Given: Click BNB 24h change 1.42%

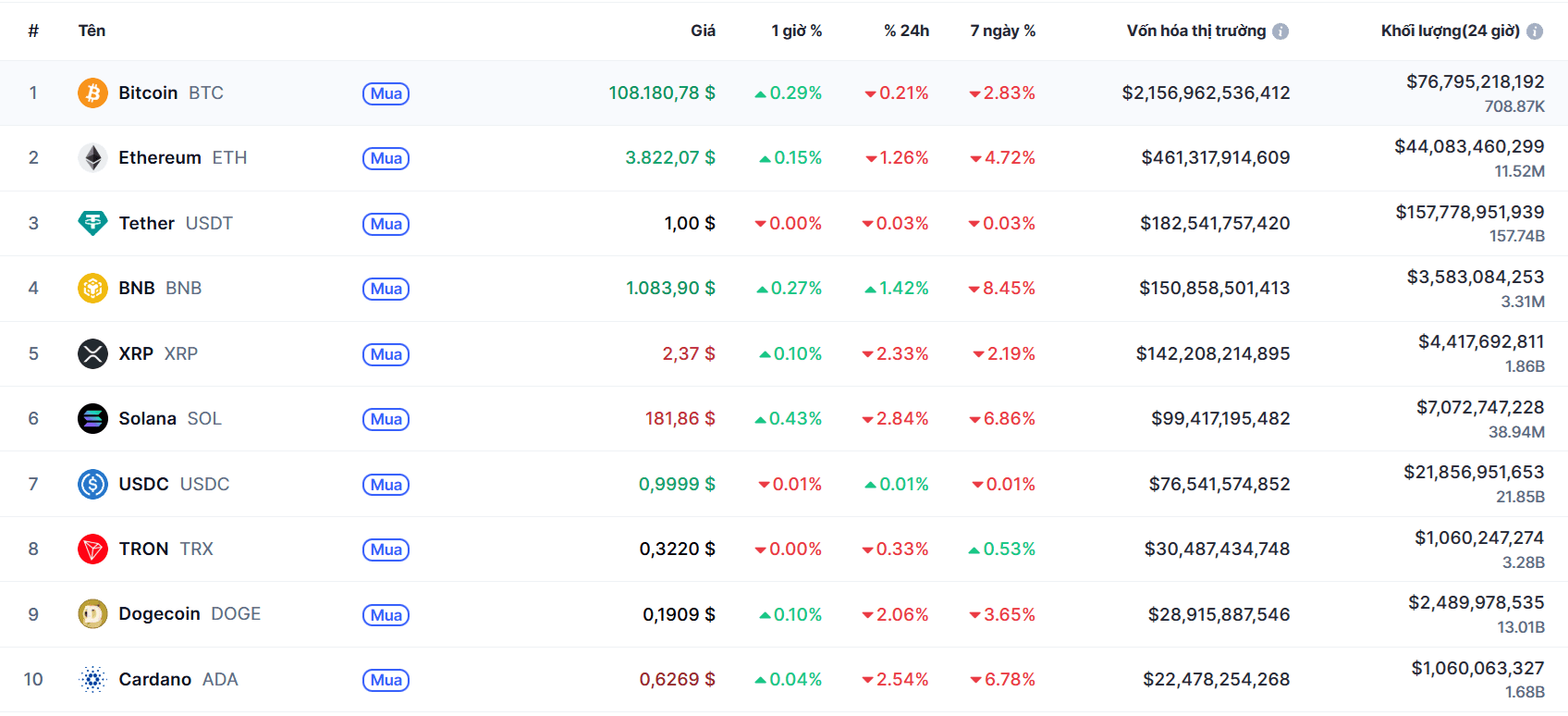Looking at the screenshot, I should [897, 288].
